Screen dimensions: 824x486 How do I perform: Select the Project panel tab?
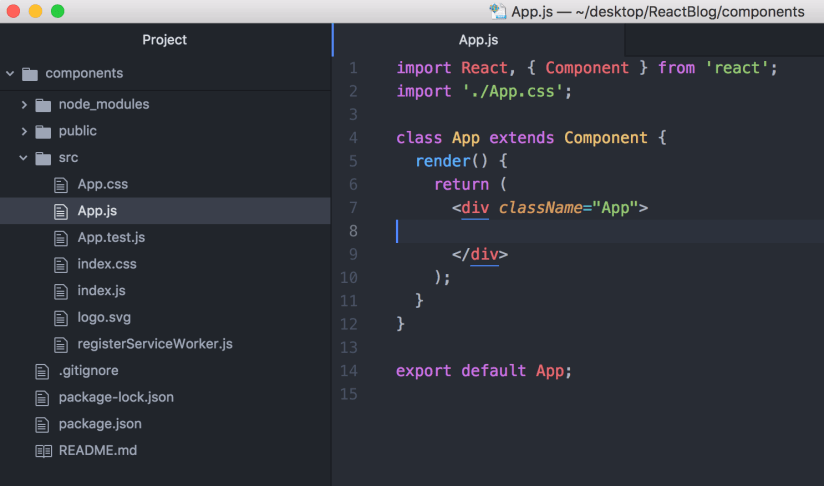tap(165, 40)
